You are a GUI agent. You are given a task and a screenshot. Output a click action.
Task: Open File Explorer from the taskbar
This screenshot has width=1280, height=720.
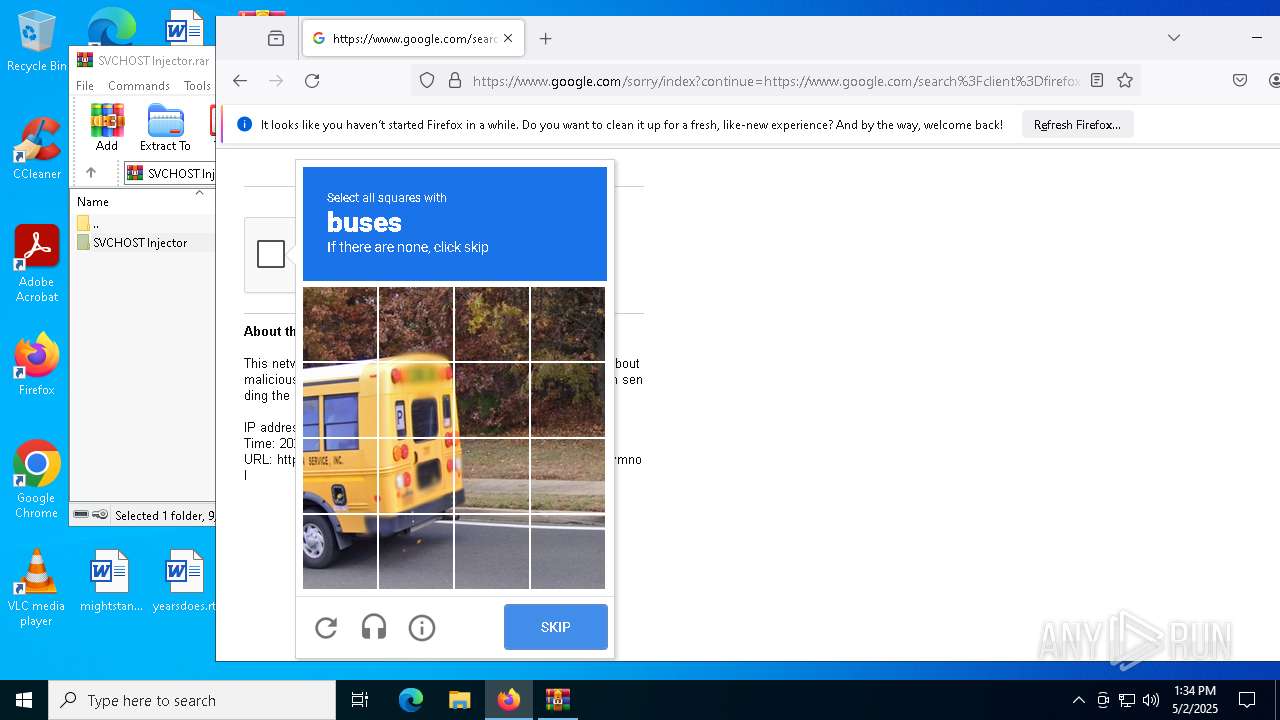[x=459, y=700]
